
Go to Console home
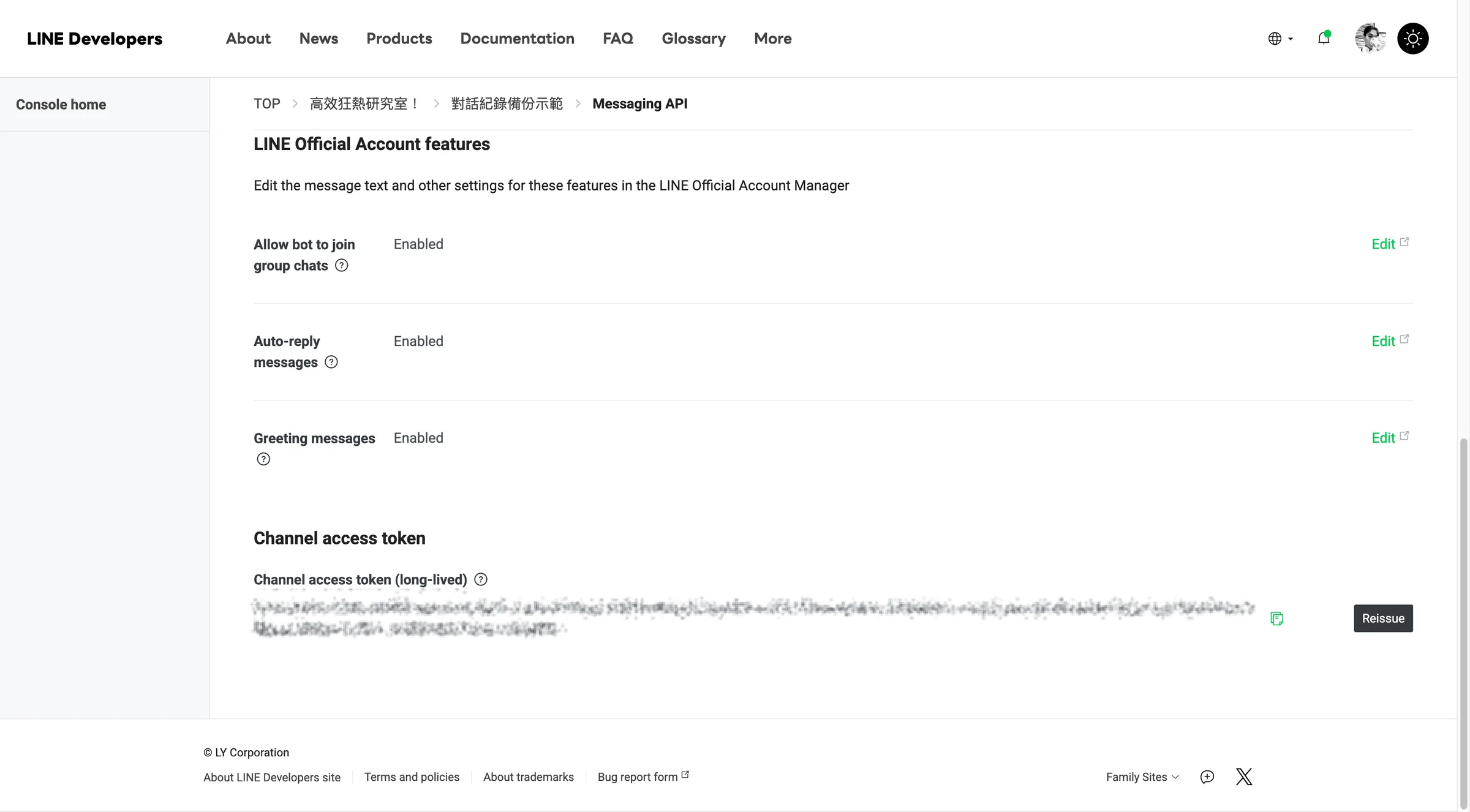[x=61, y=105]
